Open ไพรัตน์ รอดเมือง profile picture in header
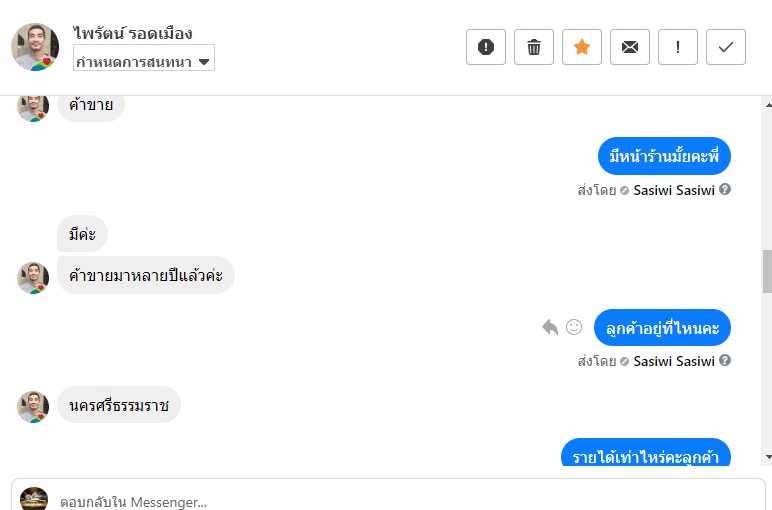This screenshot has height=510, width=772. pyautogui.click(x=35, y=47)
